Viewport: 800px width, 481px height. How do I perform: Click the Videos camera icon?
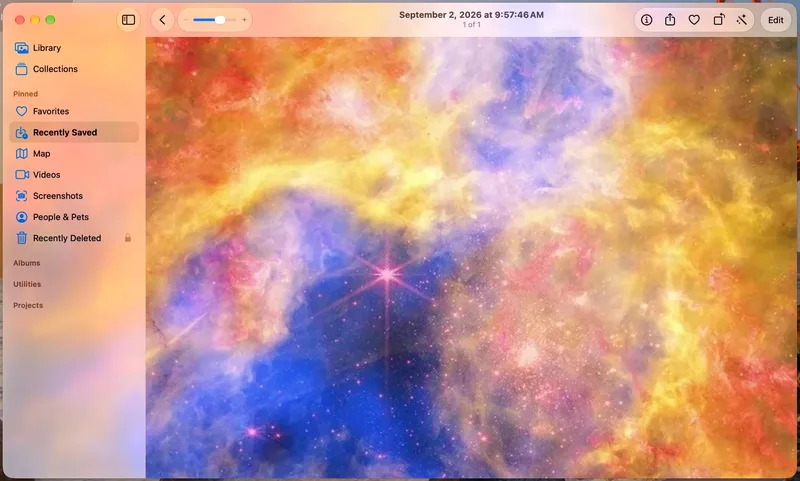tap(22, 175)
